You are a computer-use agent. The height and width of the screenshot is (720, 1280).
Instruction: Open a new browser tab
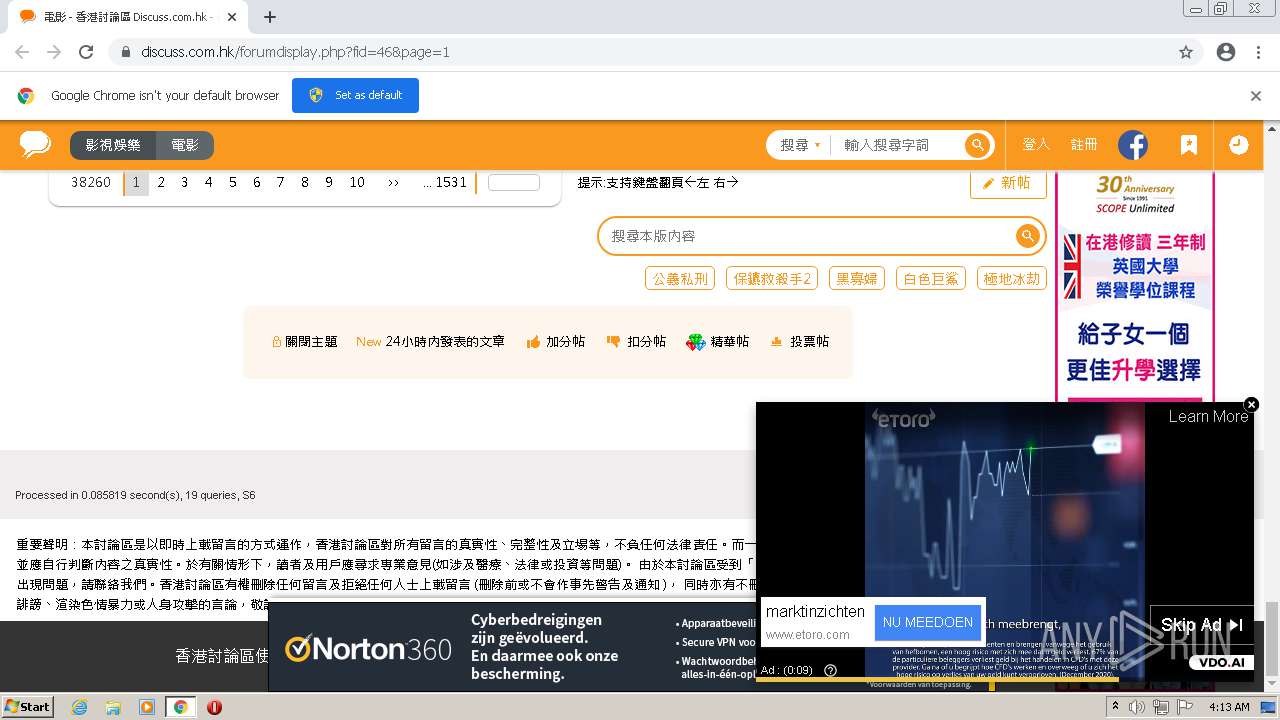click(270, 17)
